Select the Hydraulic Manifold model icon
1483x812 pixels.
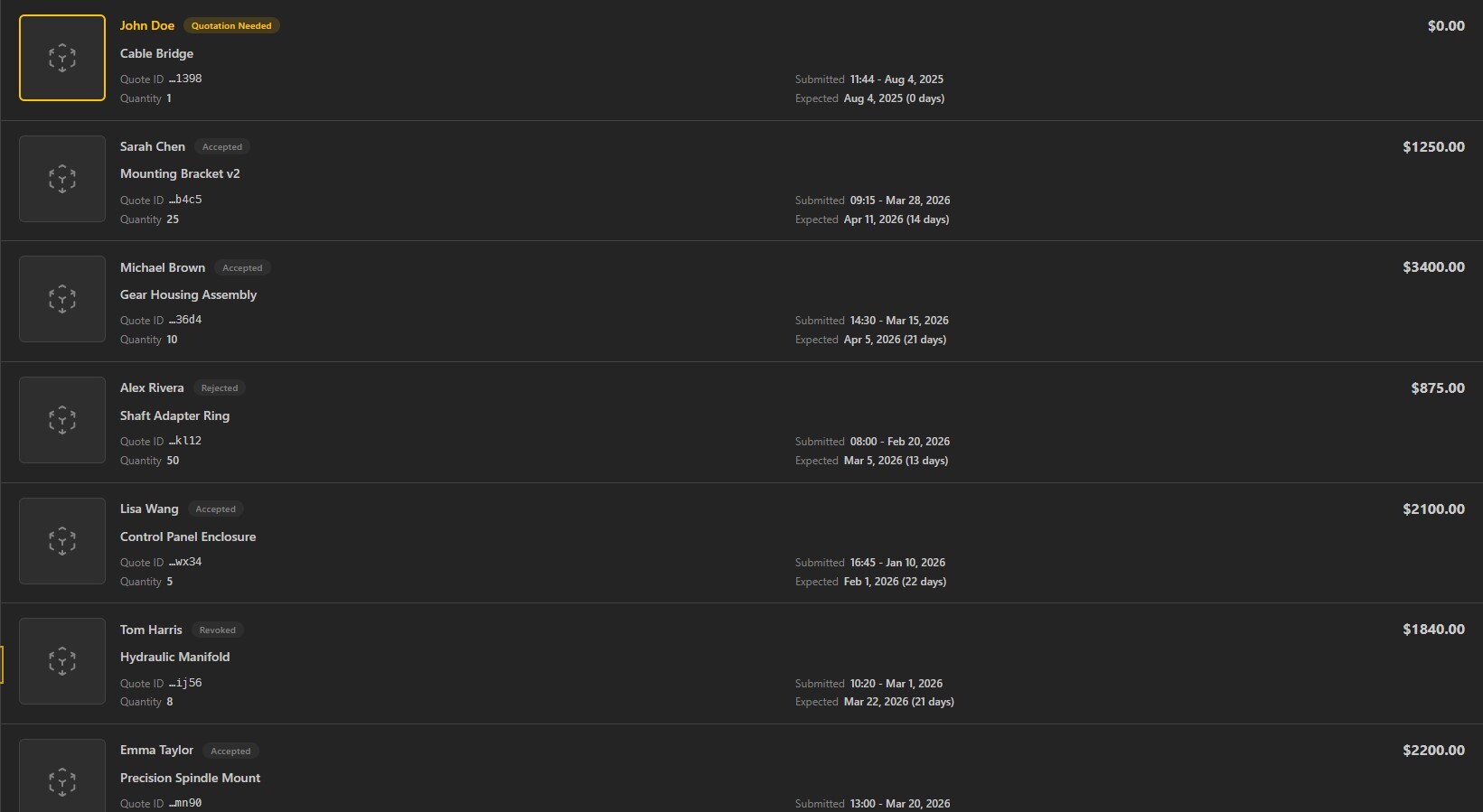click(x=62, y=661)
